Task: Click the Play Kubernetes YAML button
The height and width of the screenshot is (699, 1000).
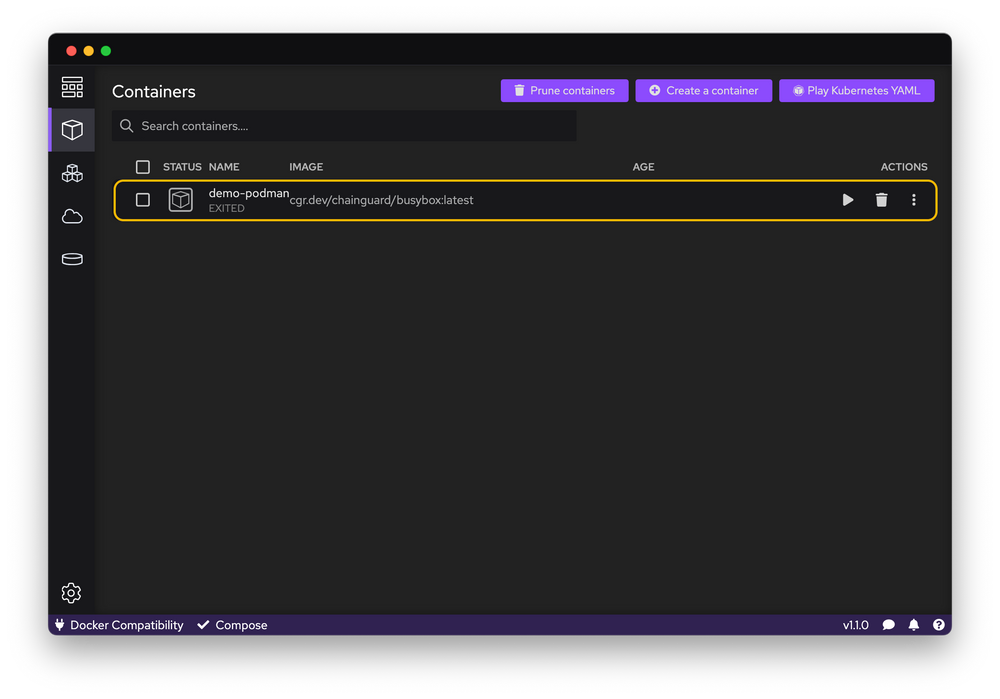Action: [856, 90]
